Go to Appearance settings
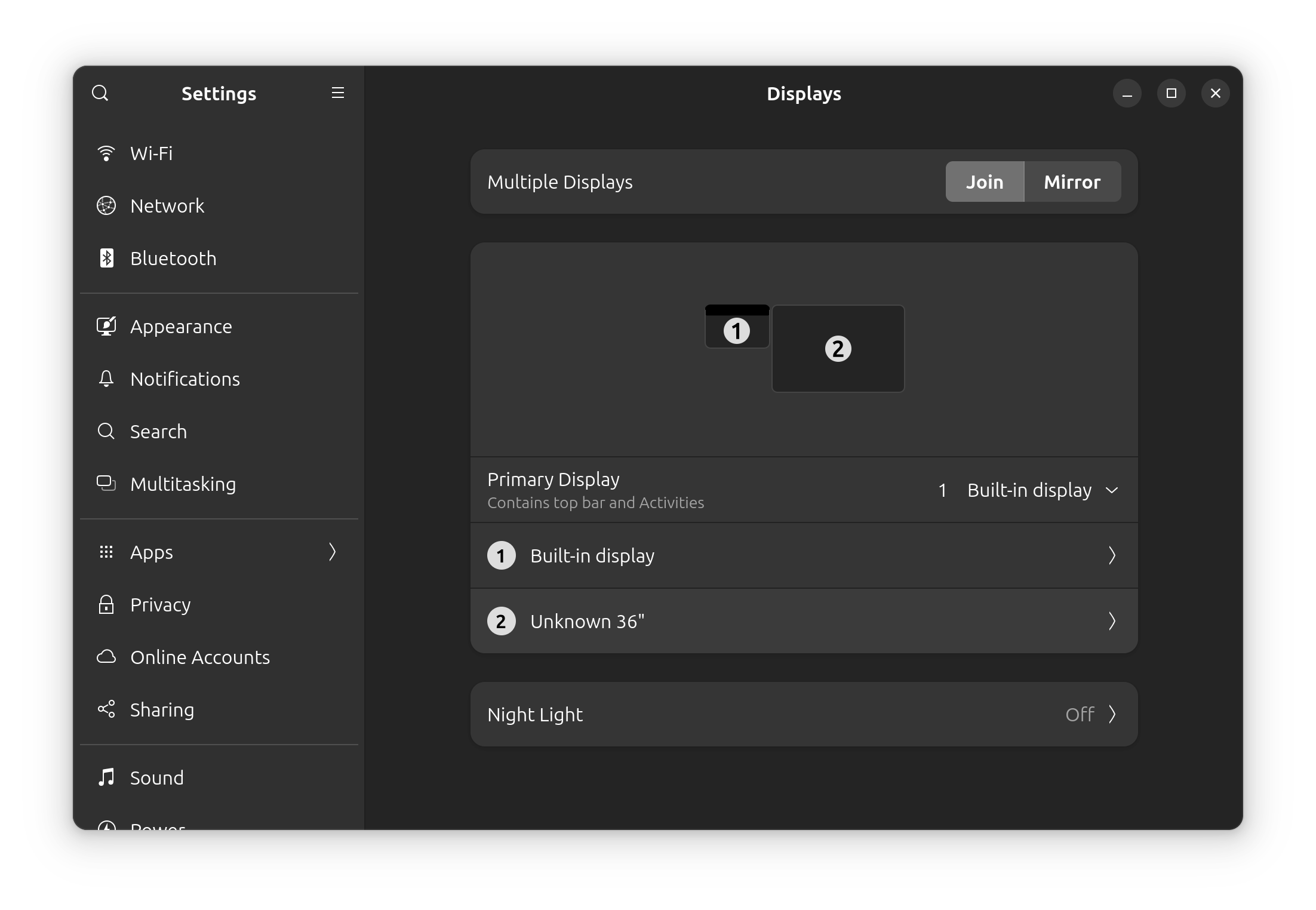The image size is (1316, 910). click(x=219, y=326)
